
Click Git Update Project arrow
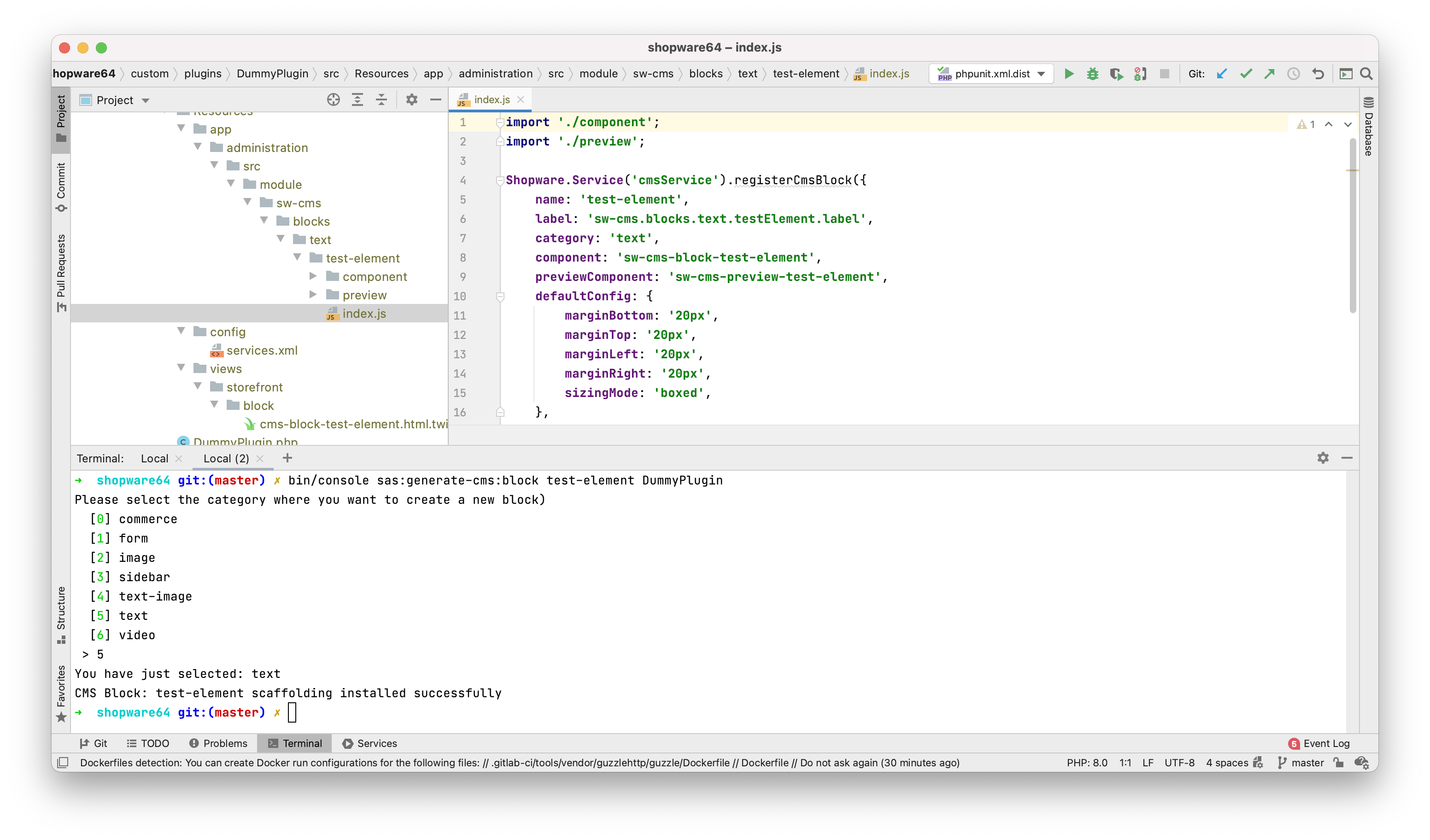[x=1222, y=74]
